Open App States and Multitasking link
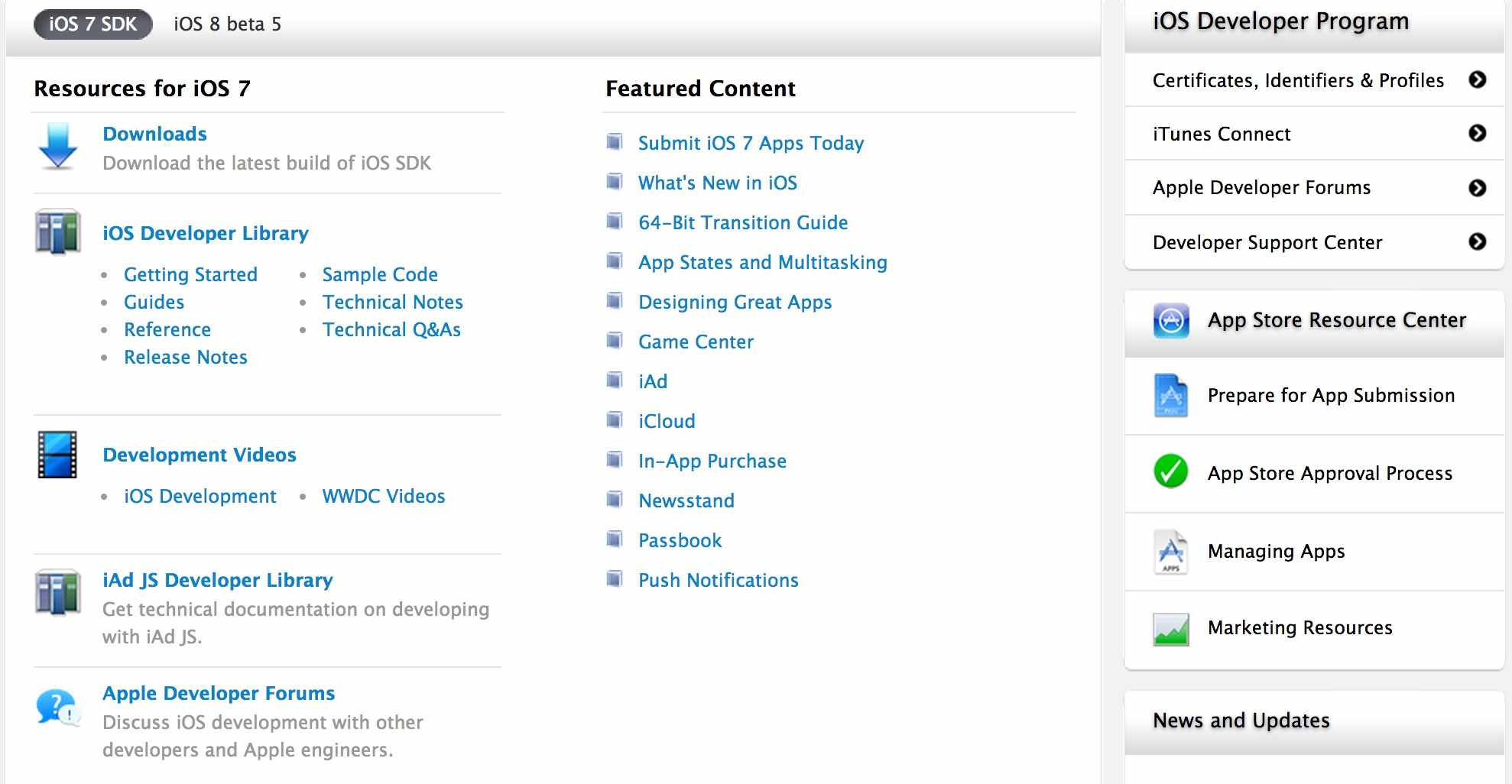1512x784 pixels. [x=763, y=262]
